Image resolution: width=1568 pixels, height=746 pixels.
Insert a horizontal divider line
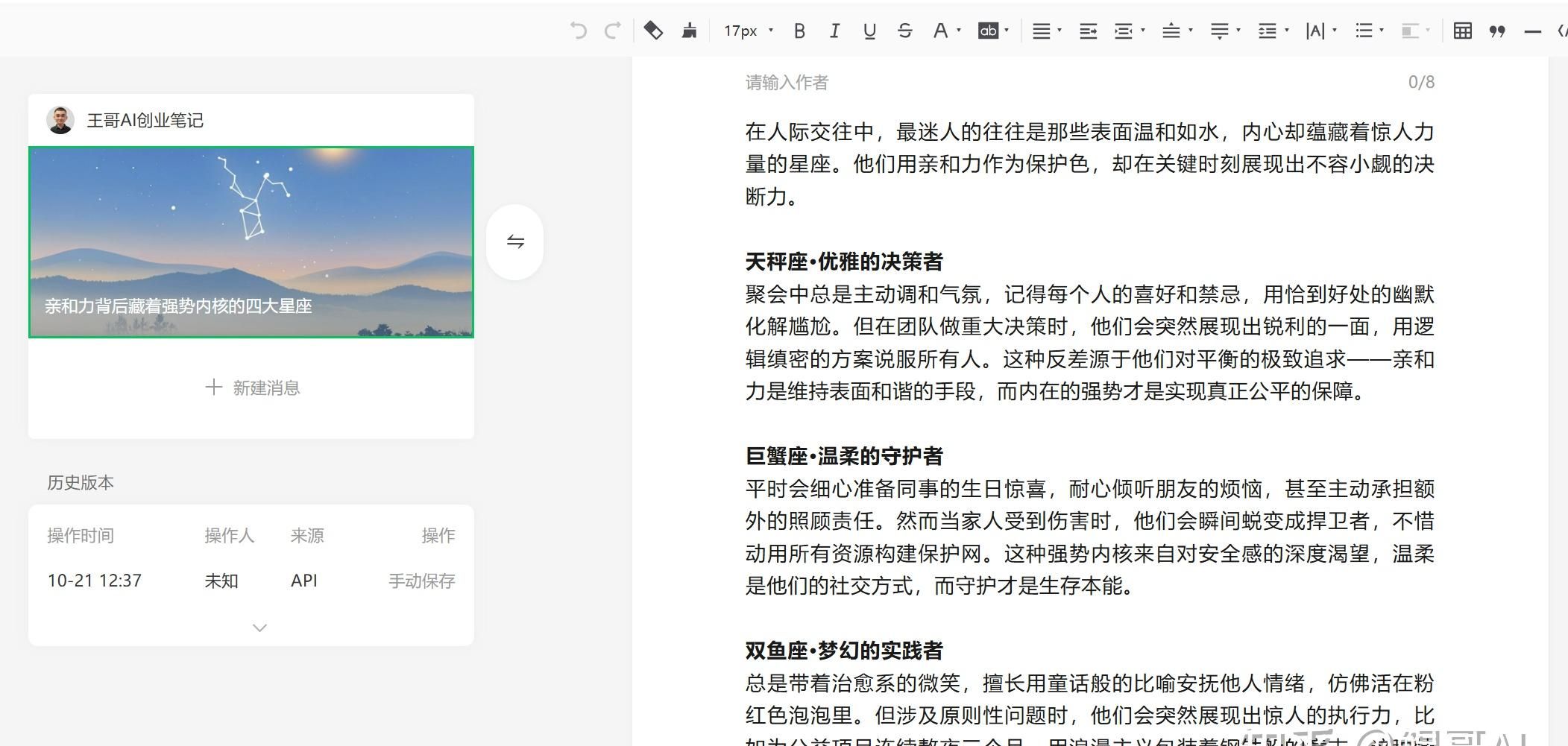1532,31
